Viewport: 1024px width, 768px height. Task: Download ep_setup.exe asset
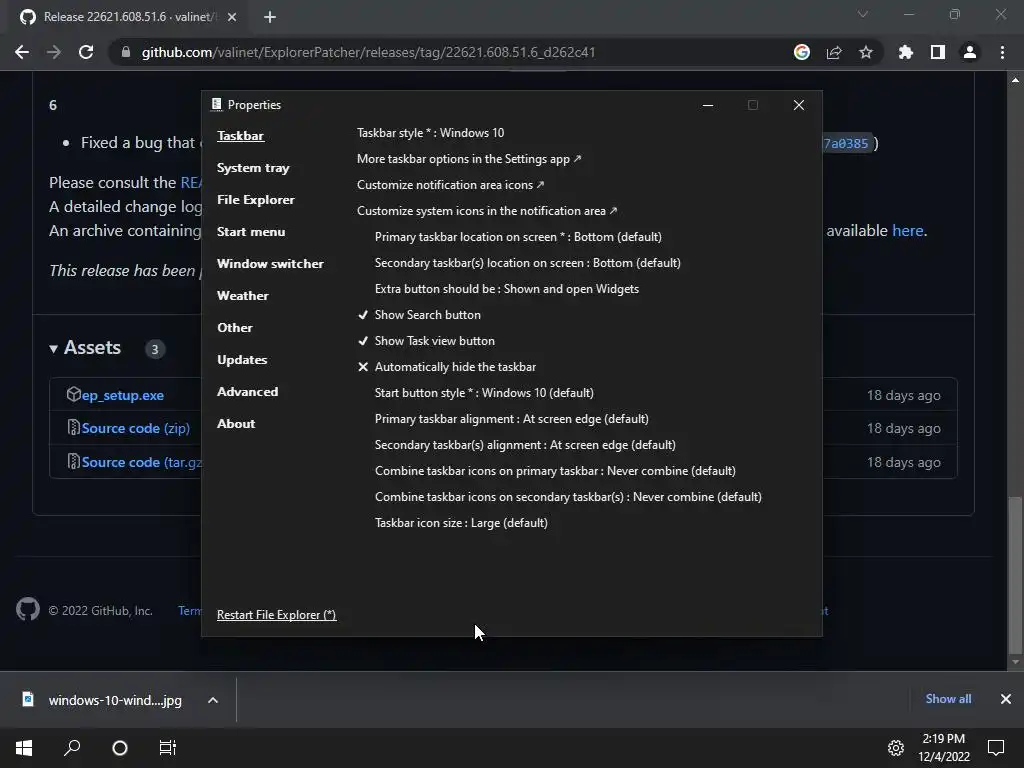(122, 395)
